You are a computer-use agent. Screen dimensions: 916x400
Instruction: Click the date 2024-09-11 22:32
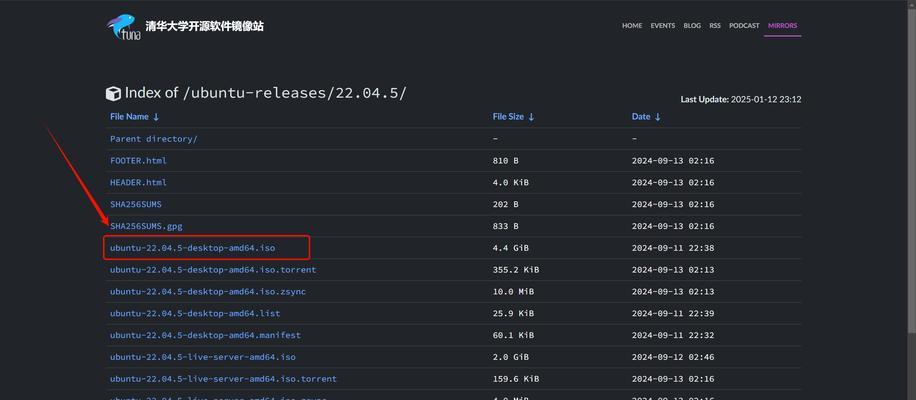(673, 335)
